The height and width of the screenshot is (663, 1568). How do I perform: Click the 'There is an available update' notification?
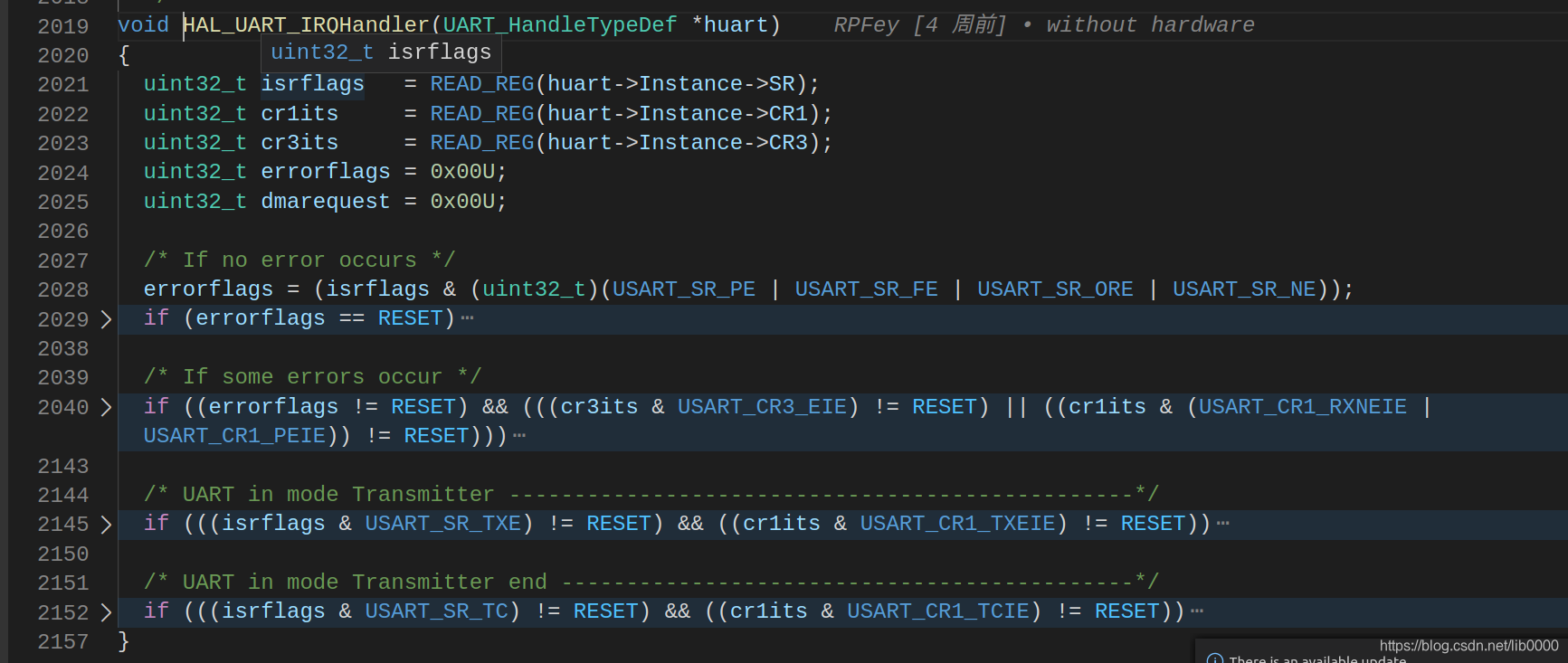click(x=1317, y=659)
